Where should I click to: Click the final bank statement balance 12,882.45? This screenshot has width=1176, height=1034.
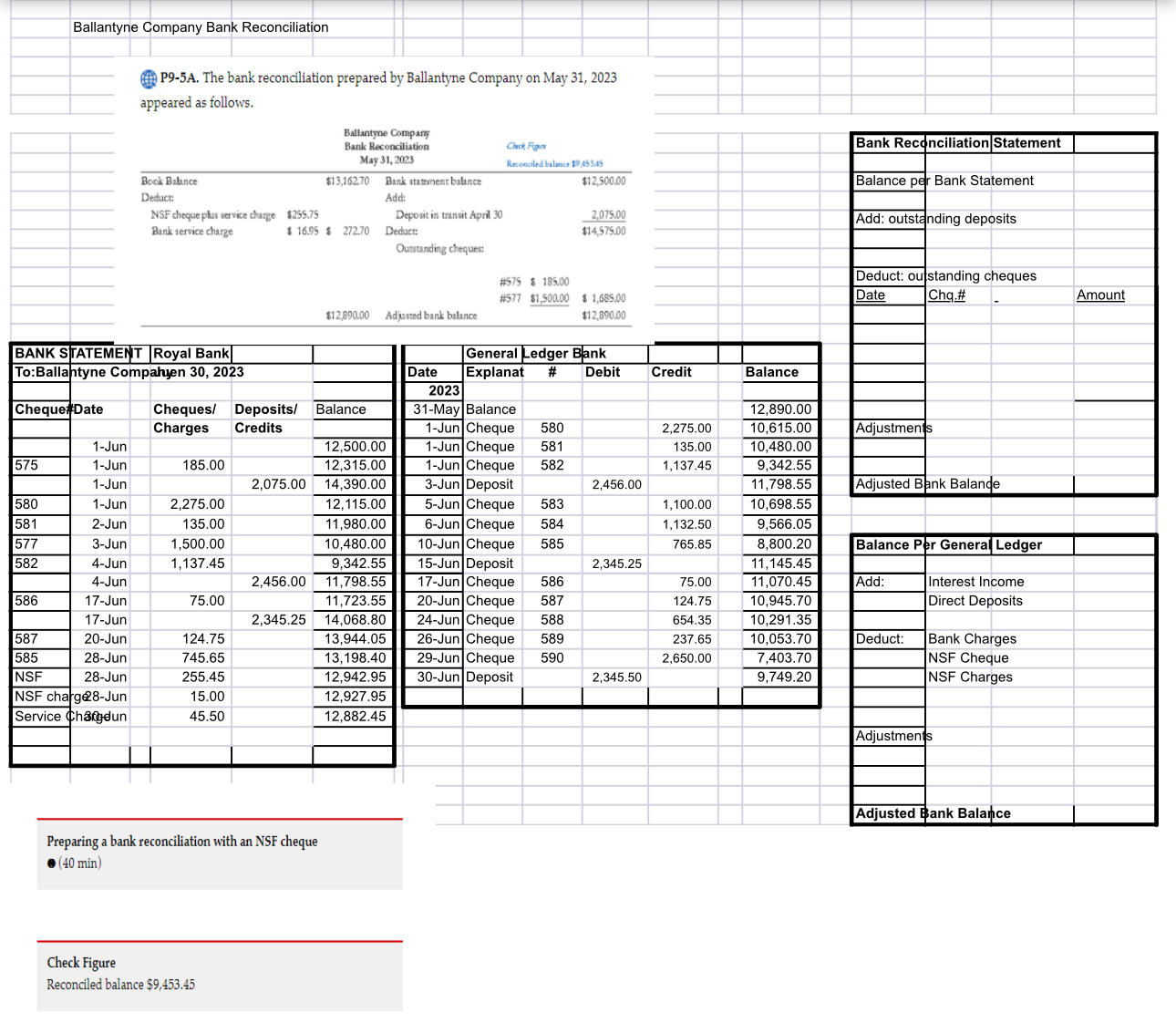355,716
